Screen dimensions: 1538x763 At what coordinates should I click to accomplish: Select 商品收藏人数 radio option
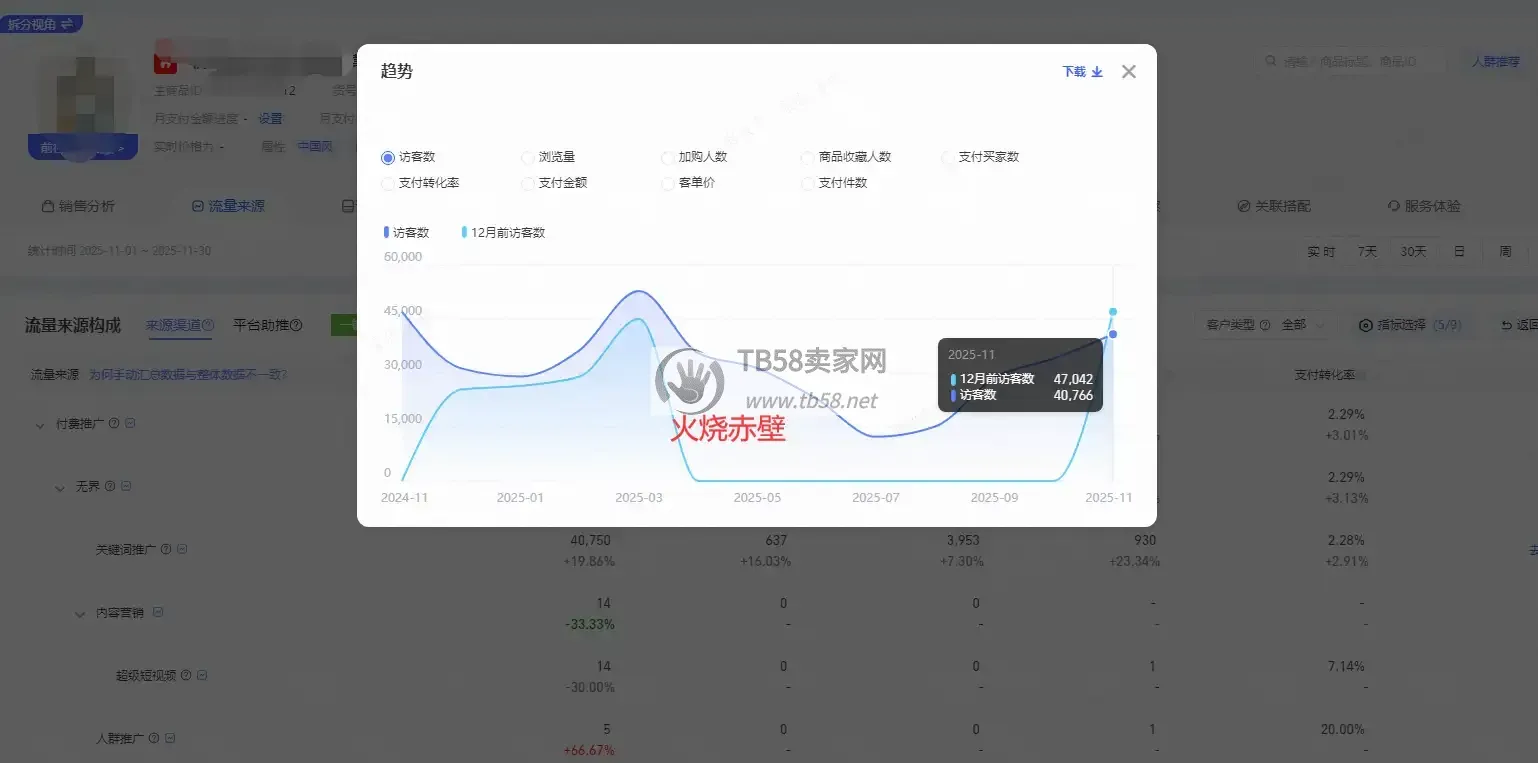click(x=808, y=157)
